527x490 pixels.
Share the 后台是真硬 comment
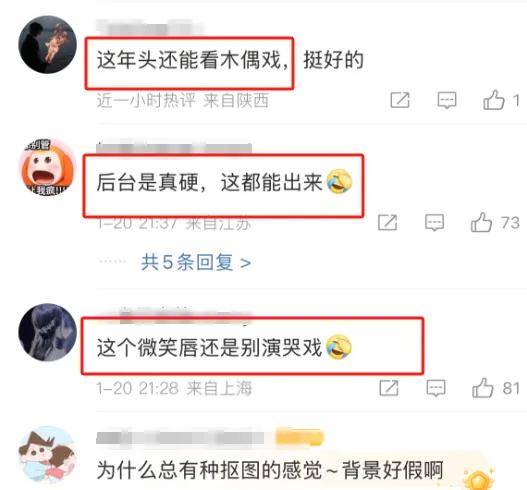[388, 222]
